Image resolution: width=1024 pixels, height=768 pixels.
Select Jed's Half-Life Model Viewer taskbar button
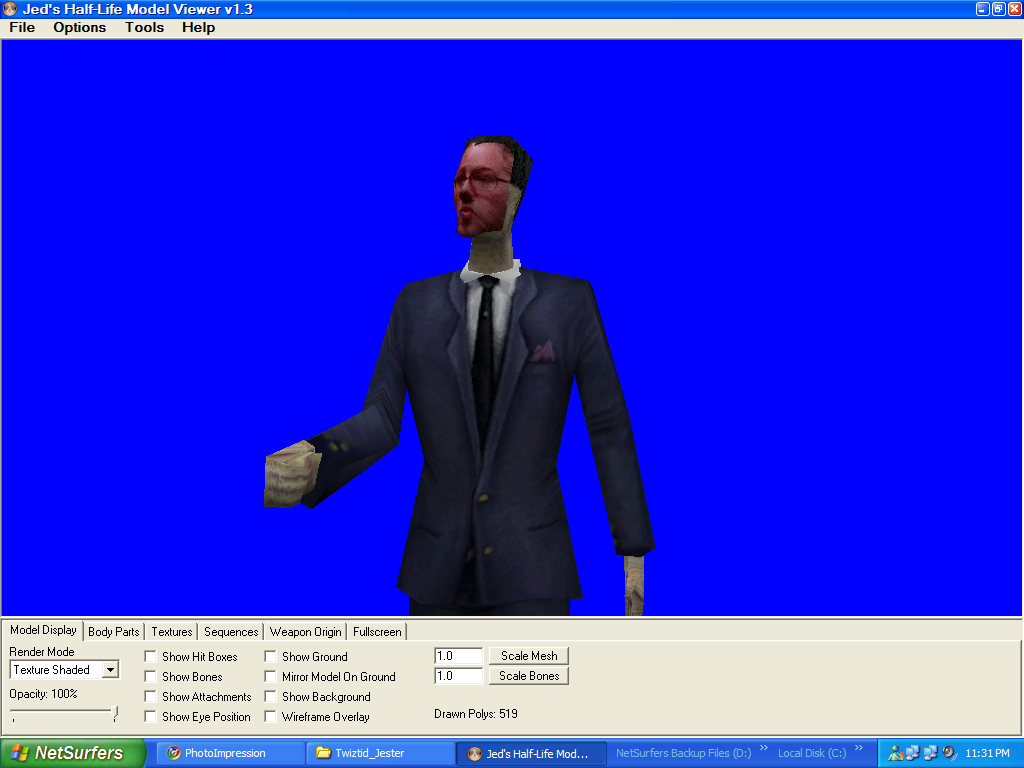click(531, 753)
